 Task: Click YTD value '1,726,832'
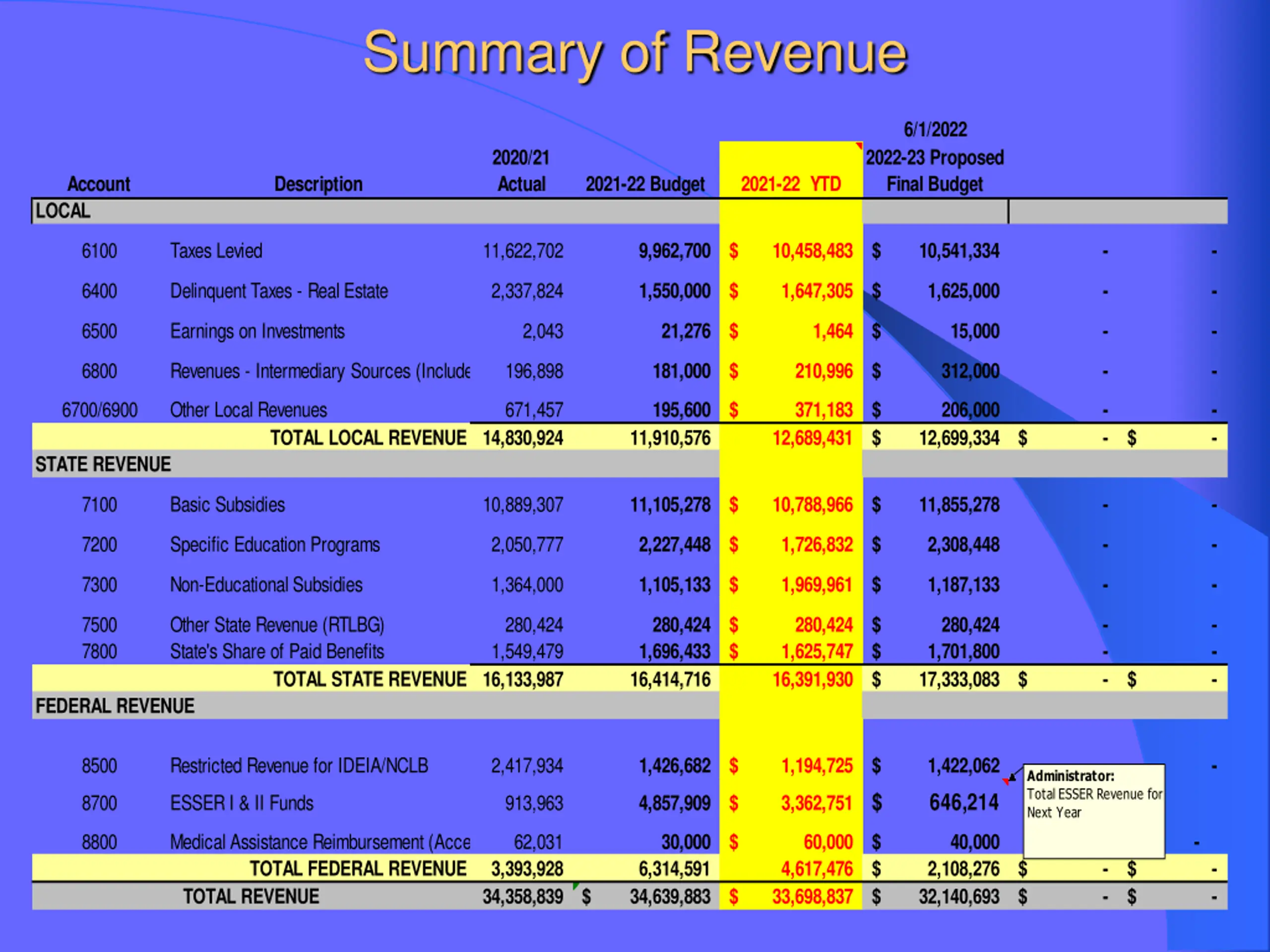pos(817,544)
